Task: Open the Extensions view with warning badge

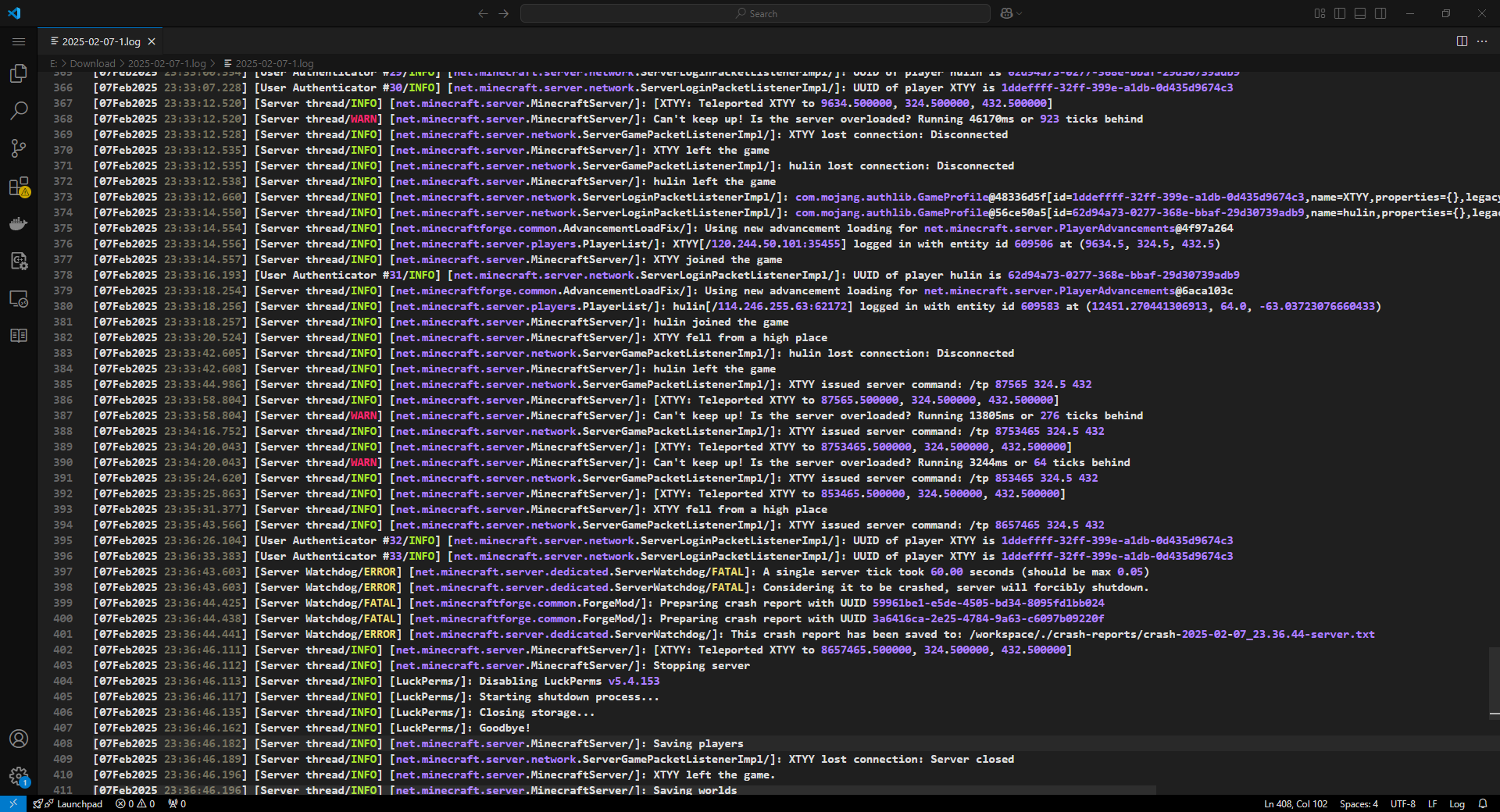Action: tap(19, 187)
